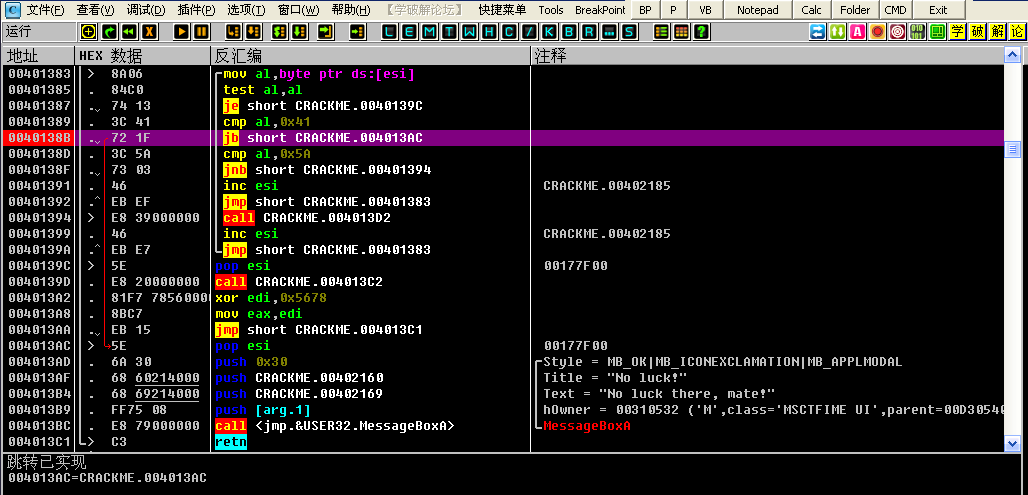
Task: Open Run trace with the dots icon
Action: 610,31
